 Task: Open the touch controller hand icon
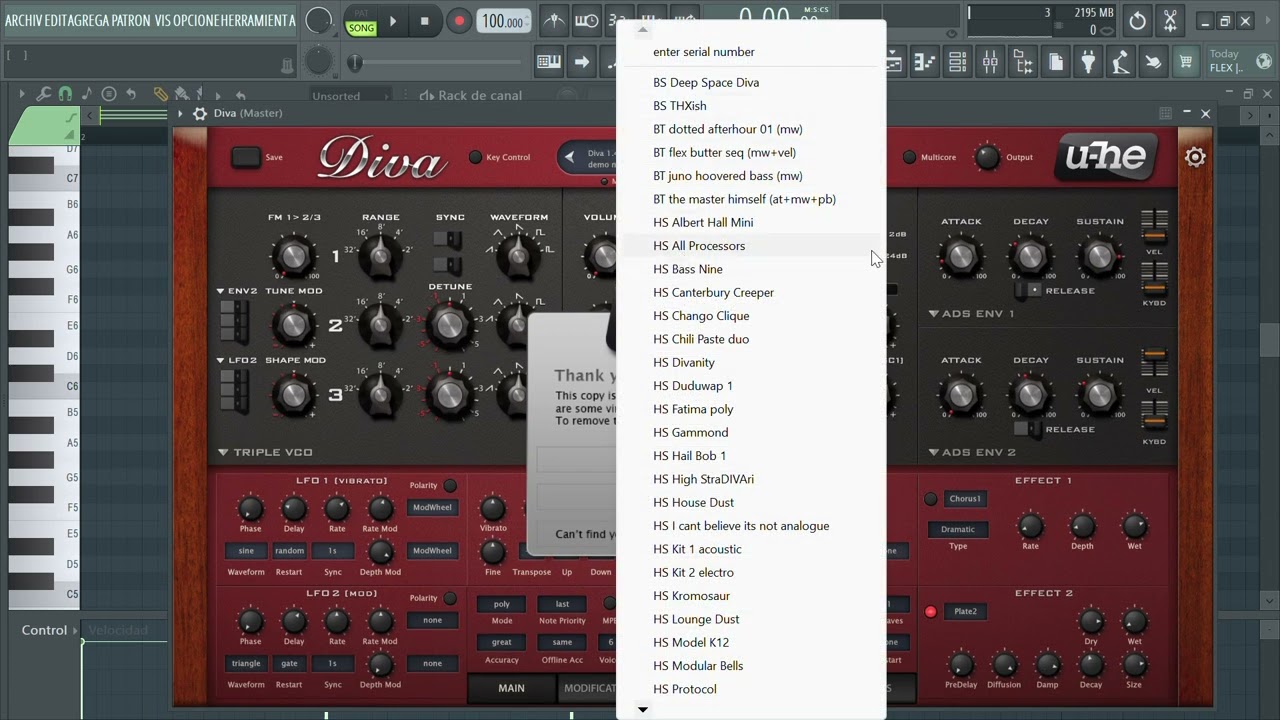pos(1153,62)
